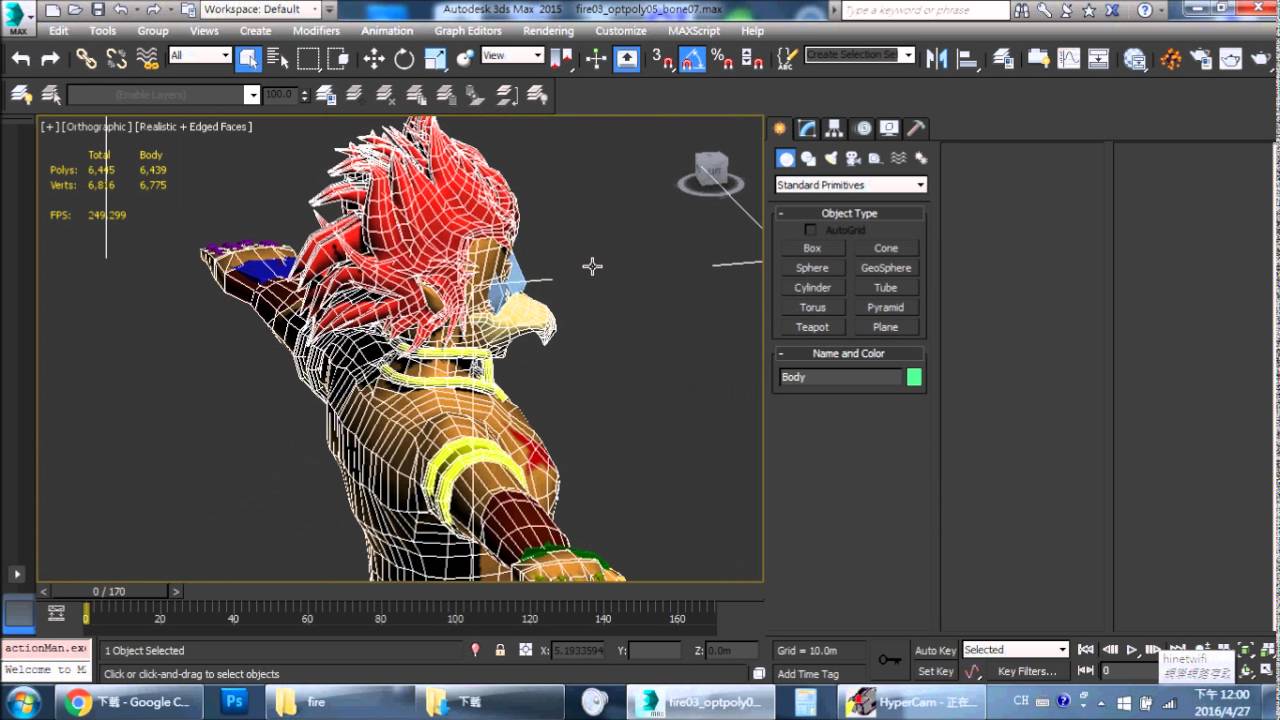The height and width of the screenshot is (720, 1280).
Task: Click the Key Filters button
Action: coord(1027,671)
